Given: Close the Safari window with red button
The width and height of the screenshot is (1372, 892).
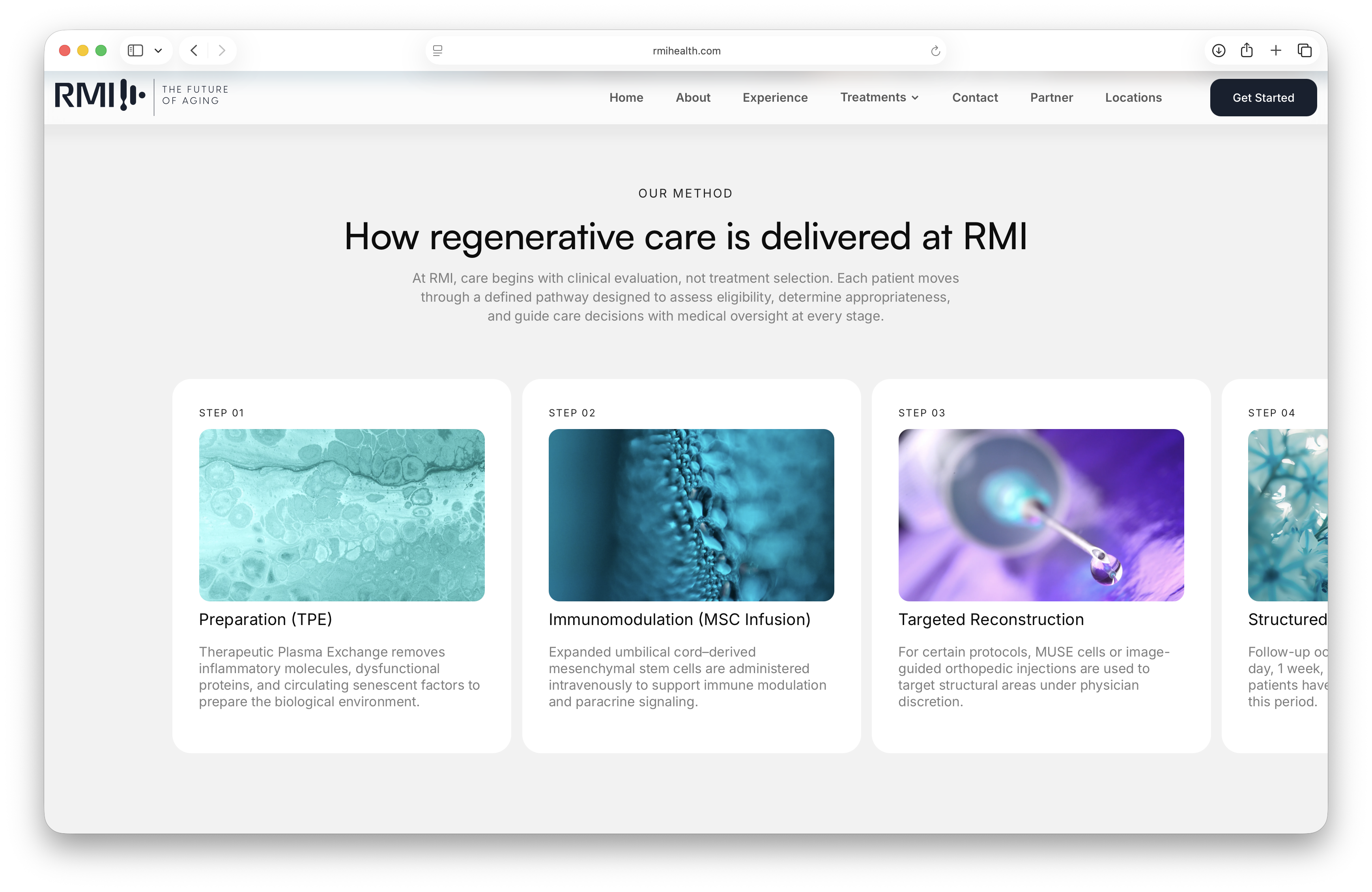Looking at the screenshot, I should click(65, 51).
